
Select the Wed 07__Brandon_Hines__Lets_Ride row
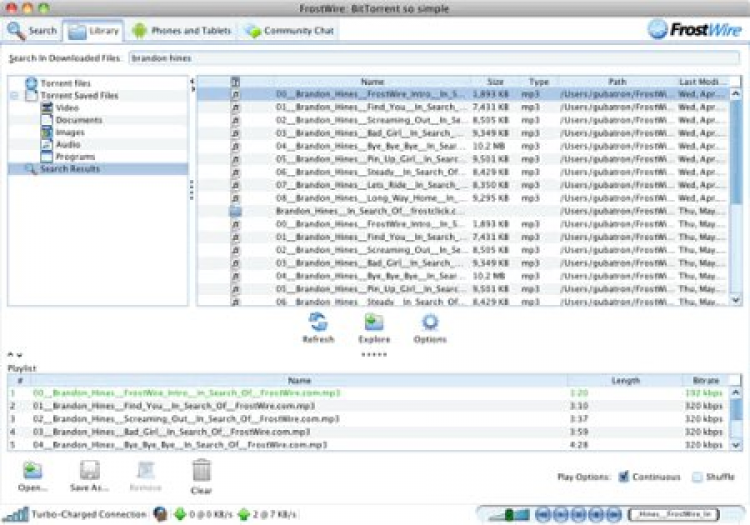click(463, 185)
